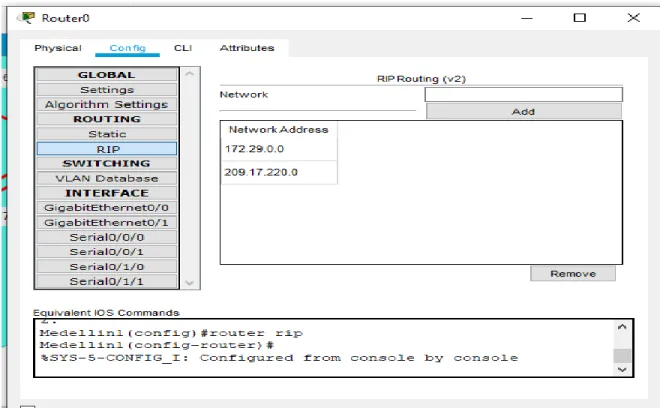The image size is (660, 408).
Task: Select network 172.29.0.0 row
Action: click(x=279, y=149)
